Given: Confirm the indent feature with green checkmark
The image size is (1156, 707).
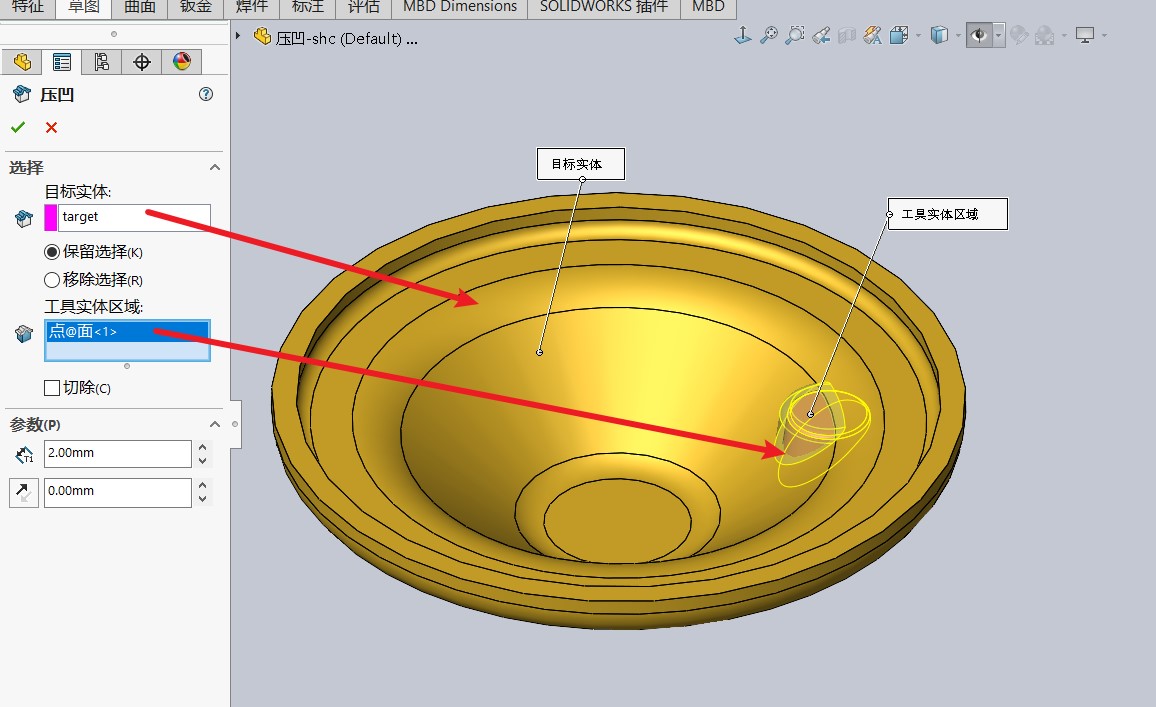Looking at the screenshot, I should click(x=18, y=127).
